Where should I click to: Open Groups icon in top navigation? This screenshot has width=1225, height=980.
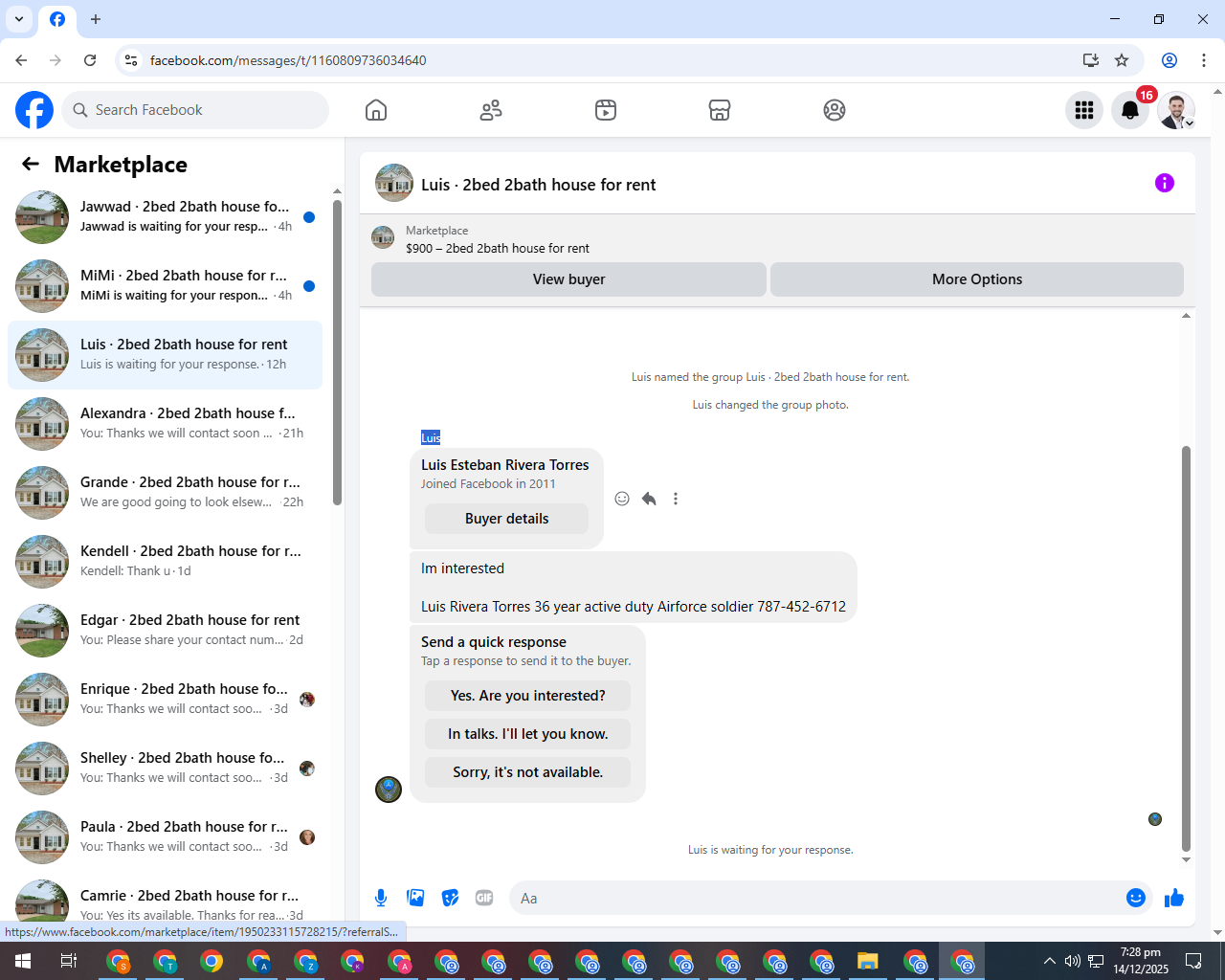[x=835, y=110]
